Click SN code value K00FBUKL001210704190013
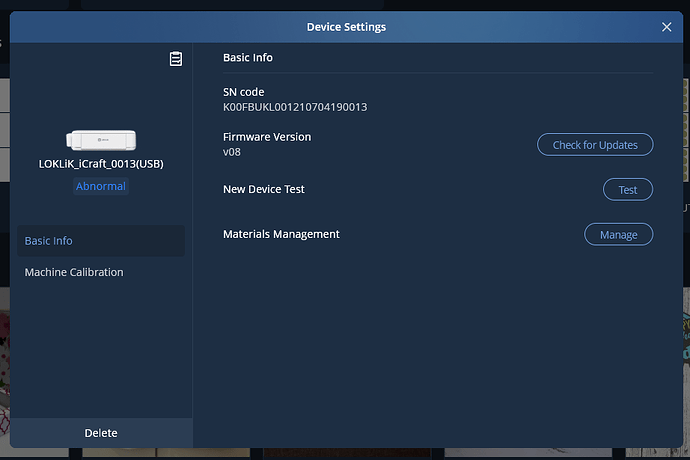The width and height of the screenshot is (690, 460). click(x=295, y=107)
